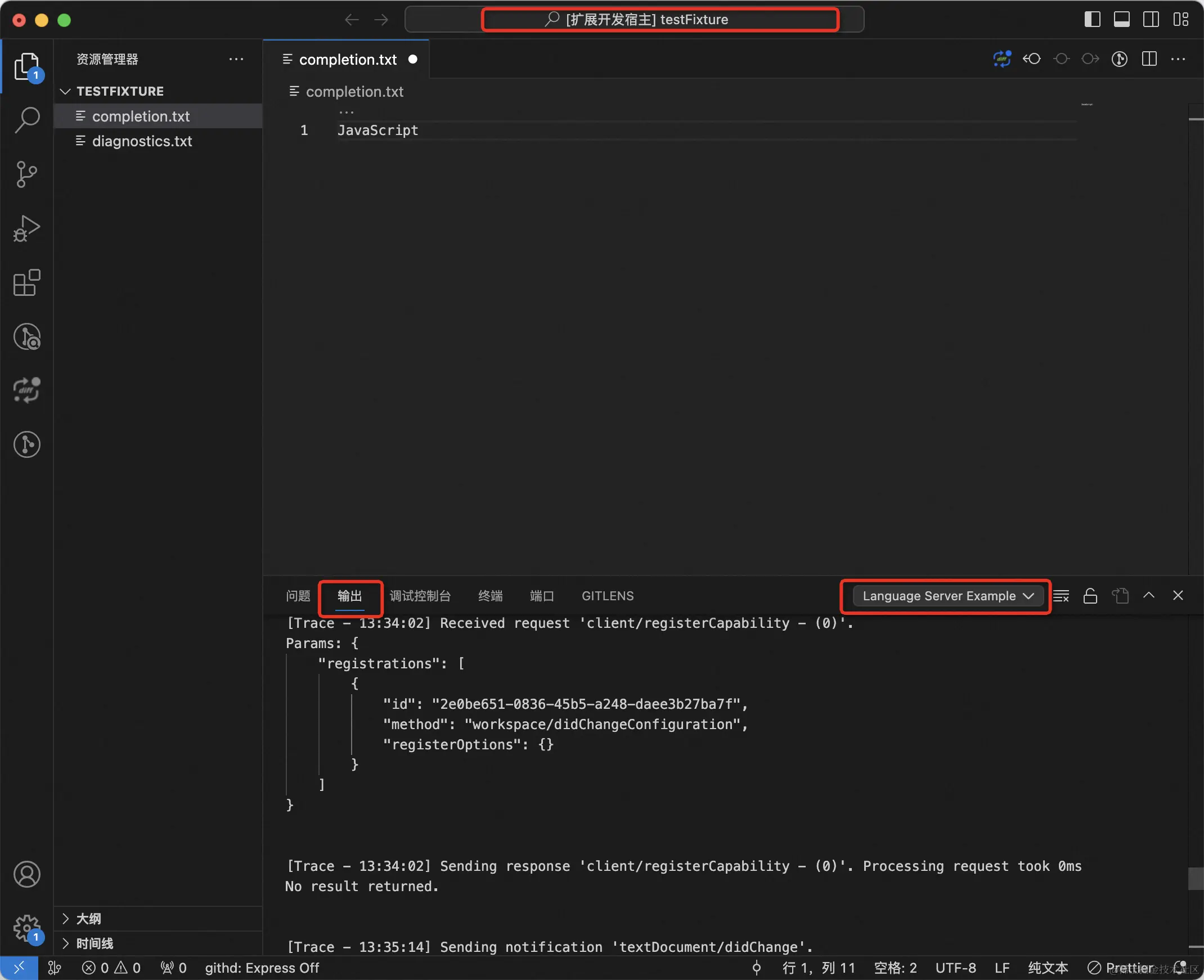Open diagnostics.txt in the explorer
The width and height of the screenshot is (1204, 980).
(x=158, y=141)
